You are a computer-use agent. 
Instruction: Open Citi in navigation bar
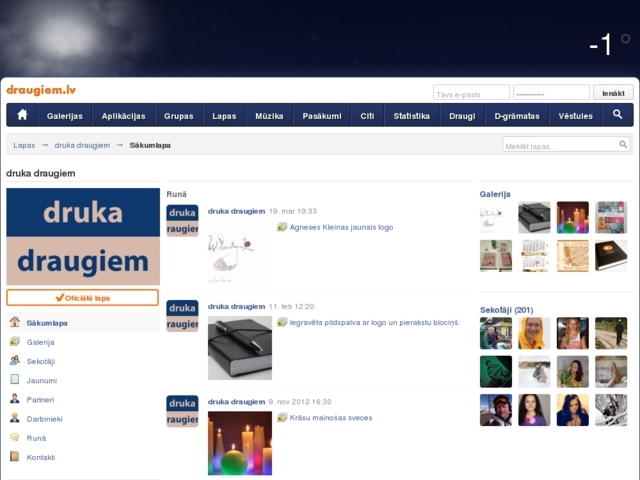pos(367,116)
